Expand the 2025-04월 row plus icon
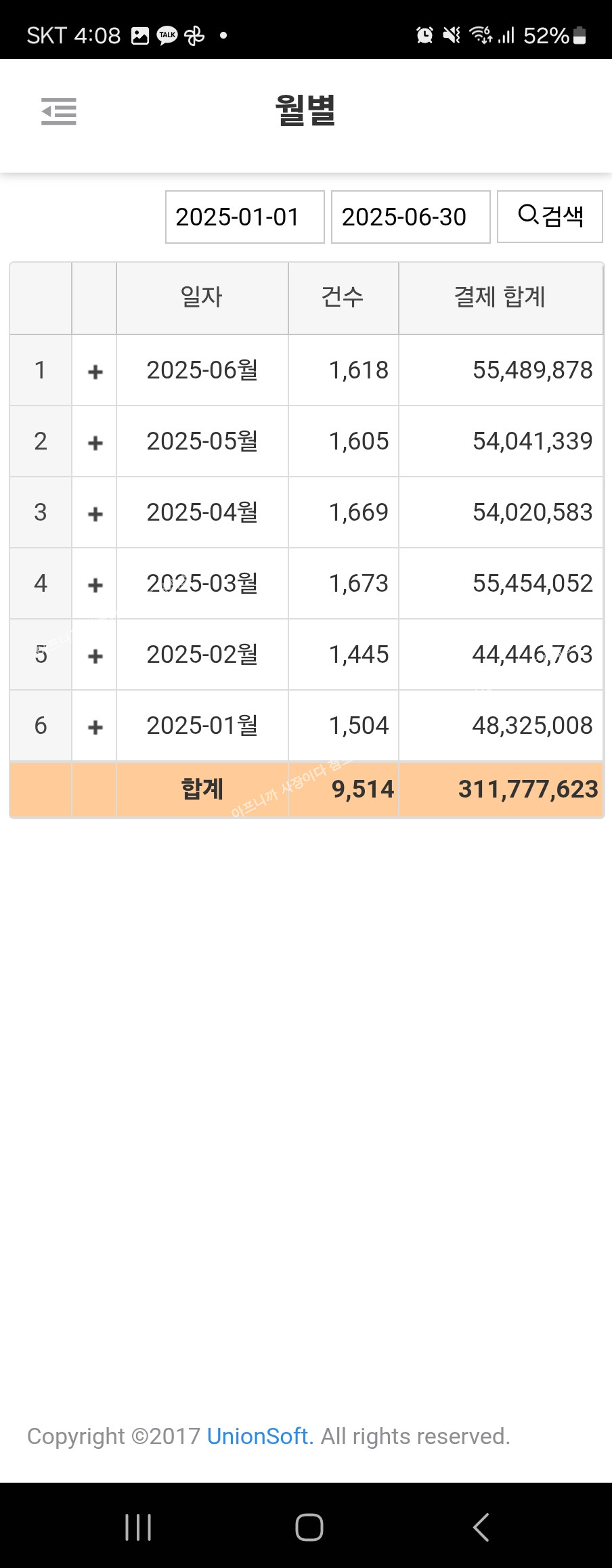The width and height of the screenshot is (612, 1568). coord(95,513)
